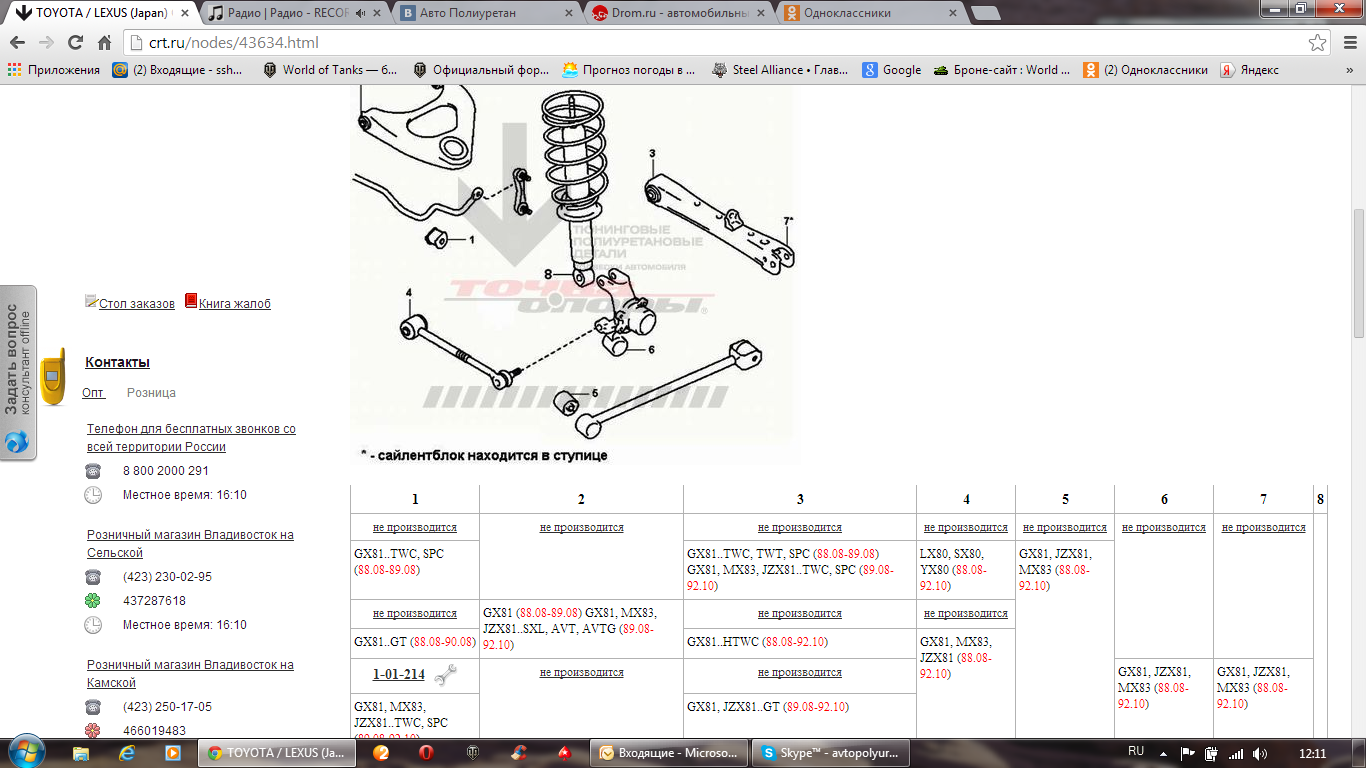The image size is (1366, 768).
Task: Click the GX81..GT (88.08-90.08) cell
Action: (x=415, y=642)
